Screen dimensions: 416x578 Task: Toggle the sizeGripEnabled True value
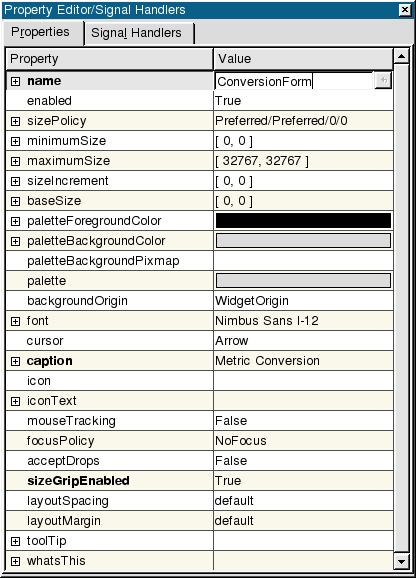coord(303,481)
